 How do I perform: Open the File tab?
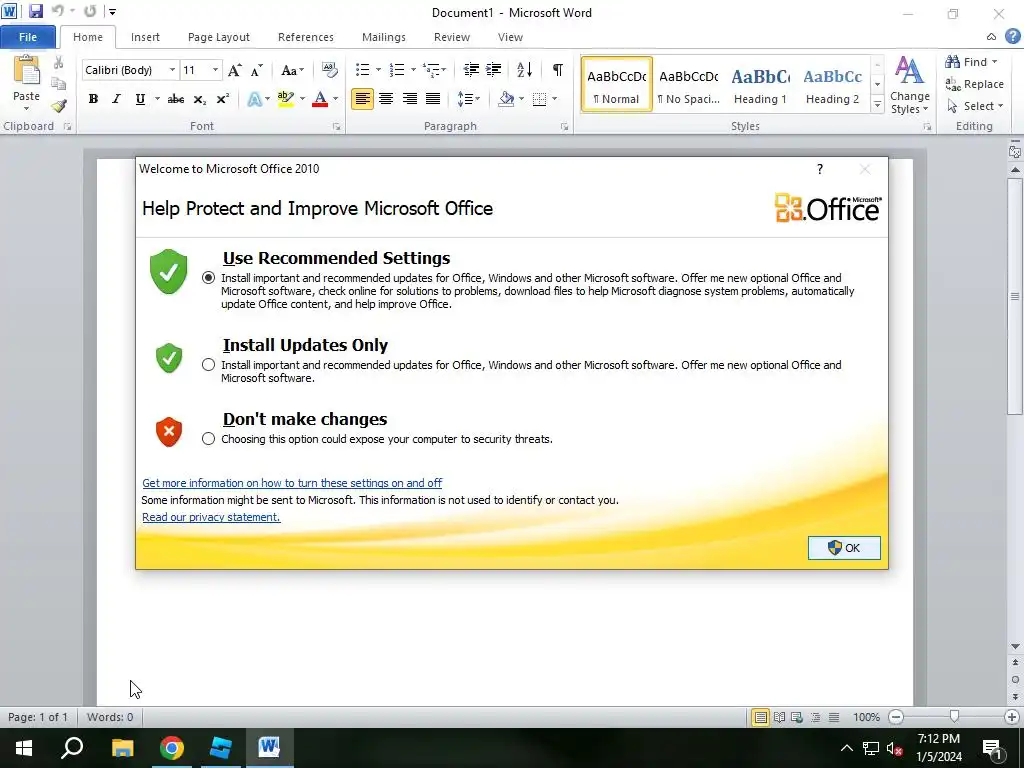(x=28, y=37)
